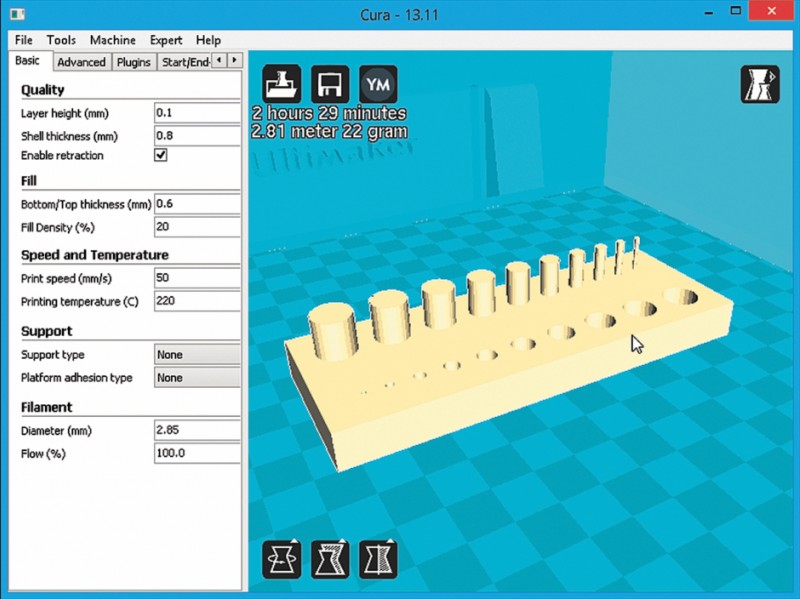Click the Cura window system icon
This screenshot has width=800, height=599.
point(17,14)
